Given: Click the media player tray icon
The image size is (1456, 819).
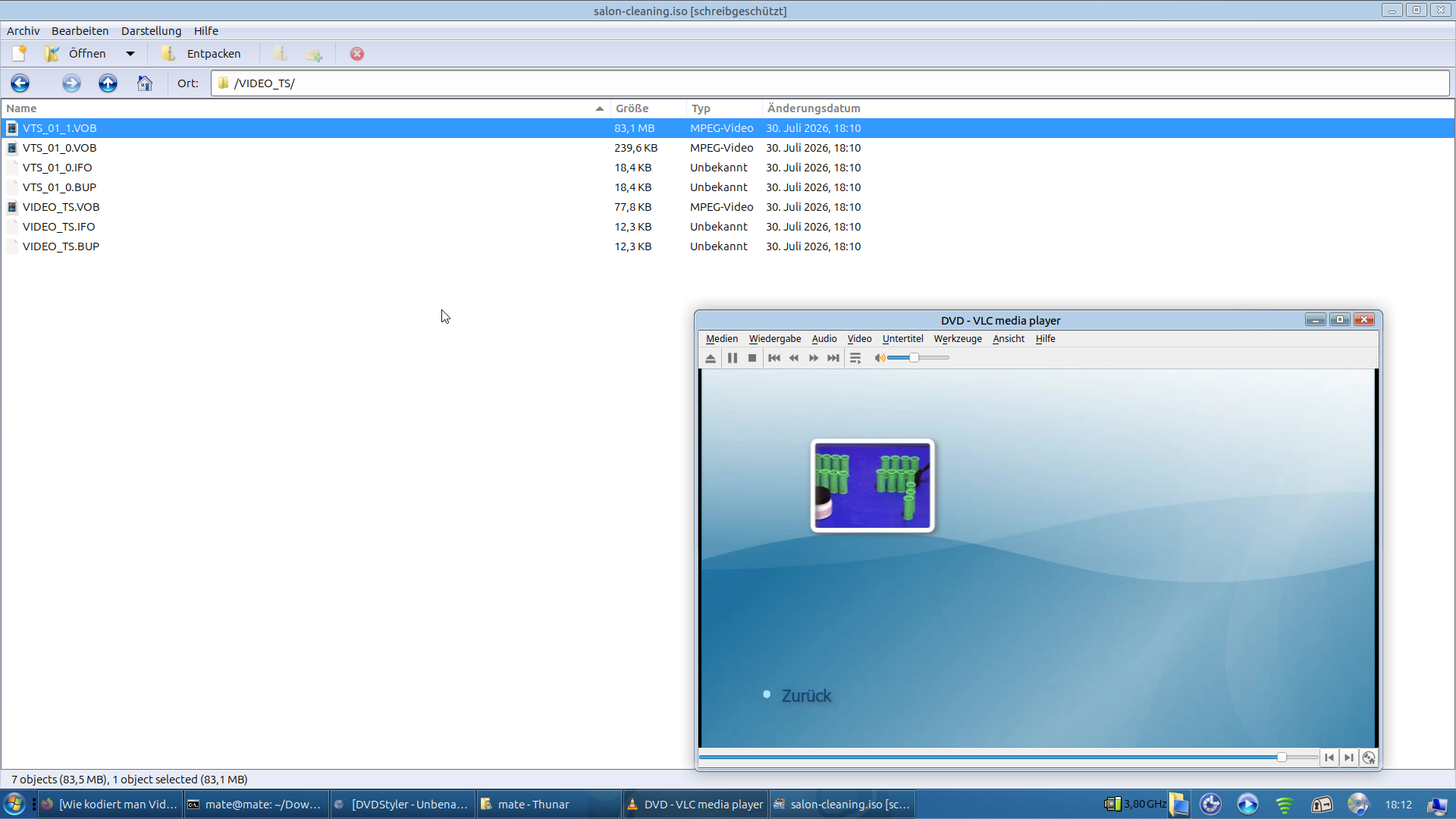Looking at the screenshot, I should coord(1247,805).
